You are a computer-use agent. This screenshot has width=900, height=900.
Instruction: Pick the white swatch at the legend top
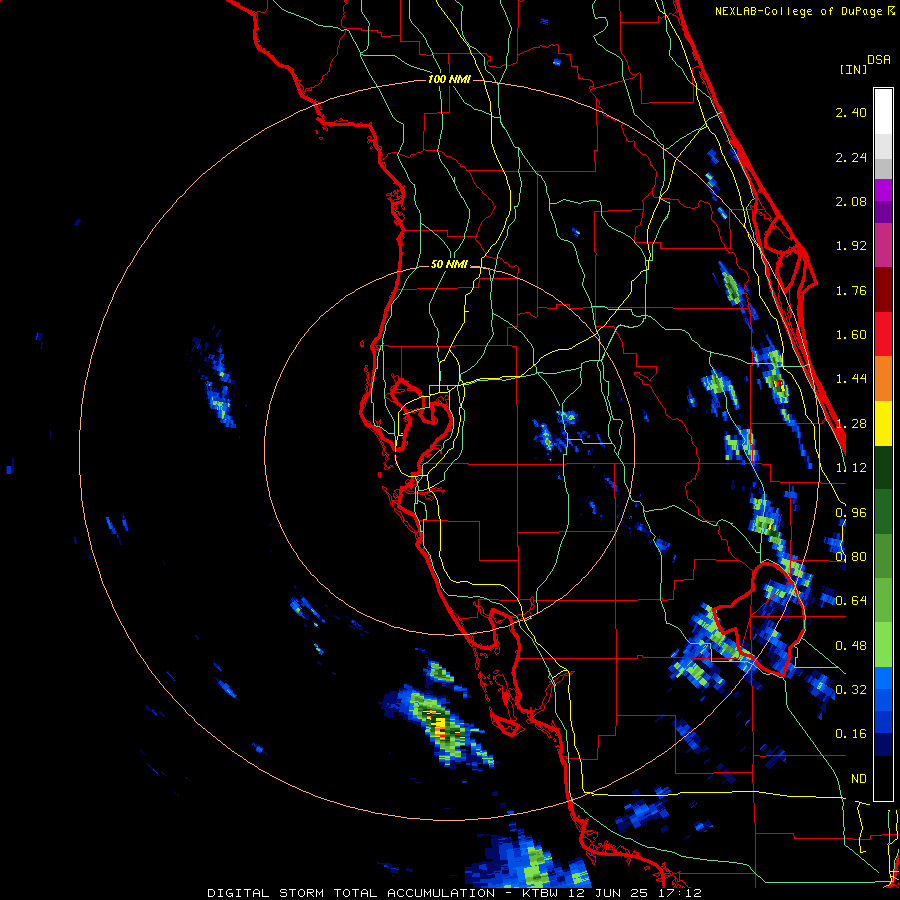pyautogui.click(x=883, y=112)
